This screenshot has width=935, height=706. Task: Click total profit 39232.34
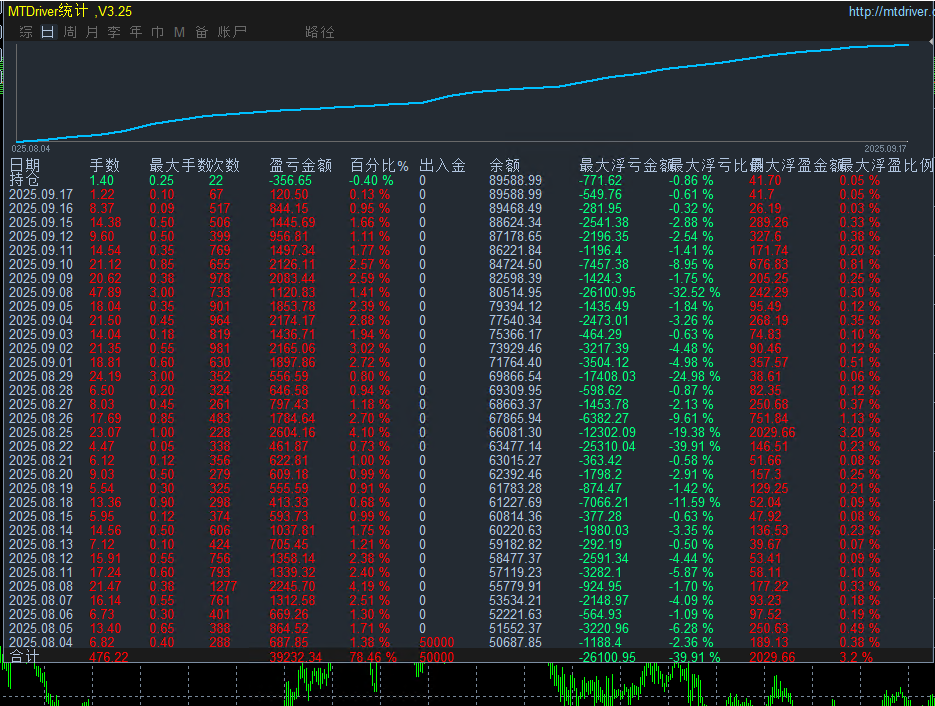point(296,657)
